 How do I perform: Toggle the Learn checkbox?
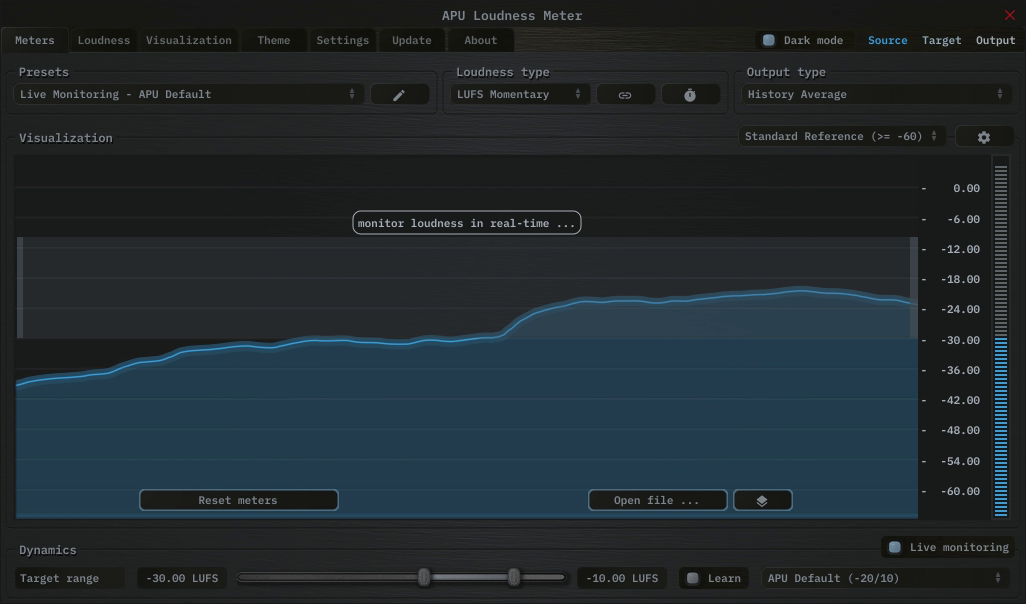click(693, 578)
